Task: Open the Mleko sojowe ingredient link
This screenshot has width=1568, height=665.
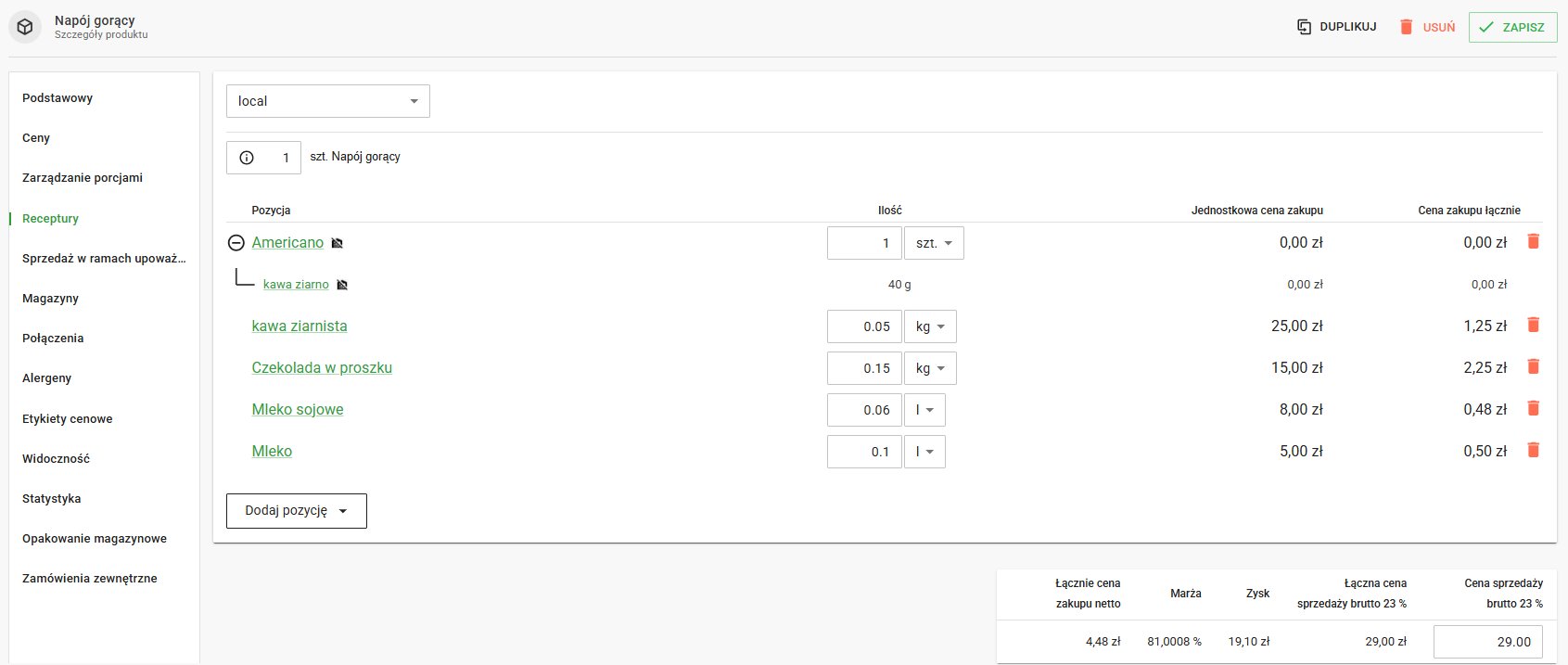Action: [x=298, y=410]
